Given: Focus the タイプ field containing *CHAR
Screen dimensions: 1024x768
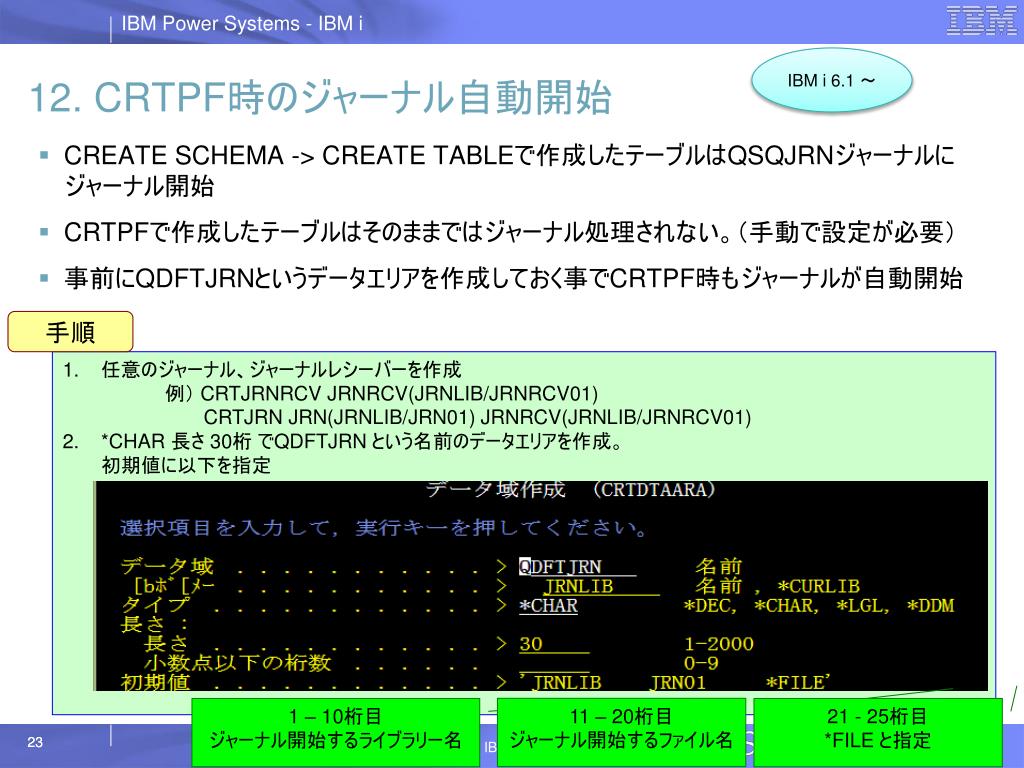Looking at the screenshot, I should pyautogui.click(x=549, y=606).
